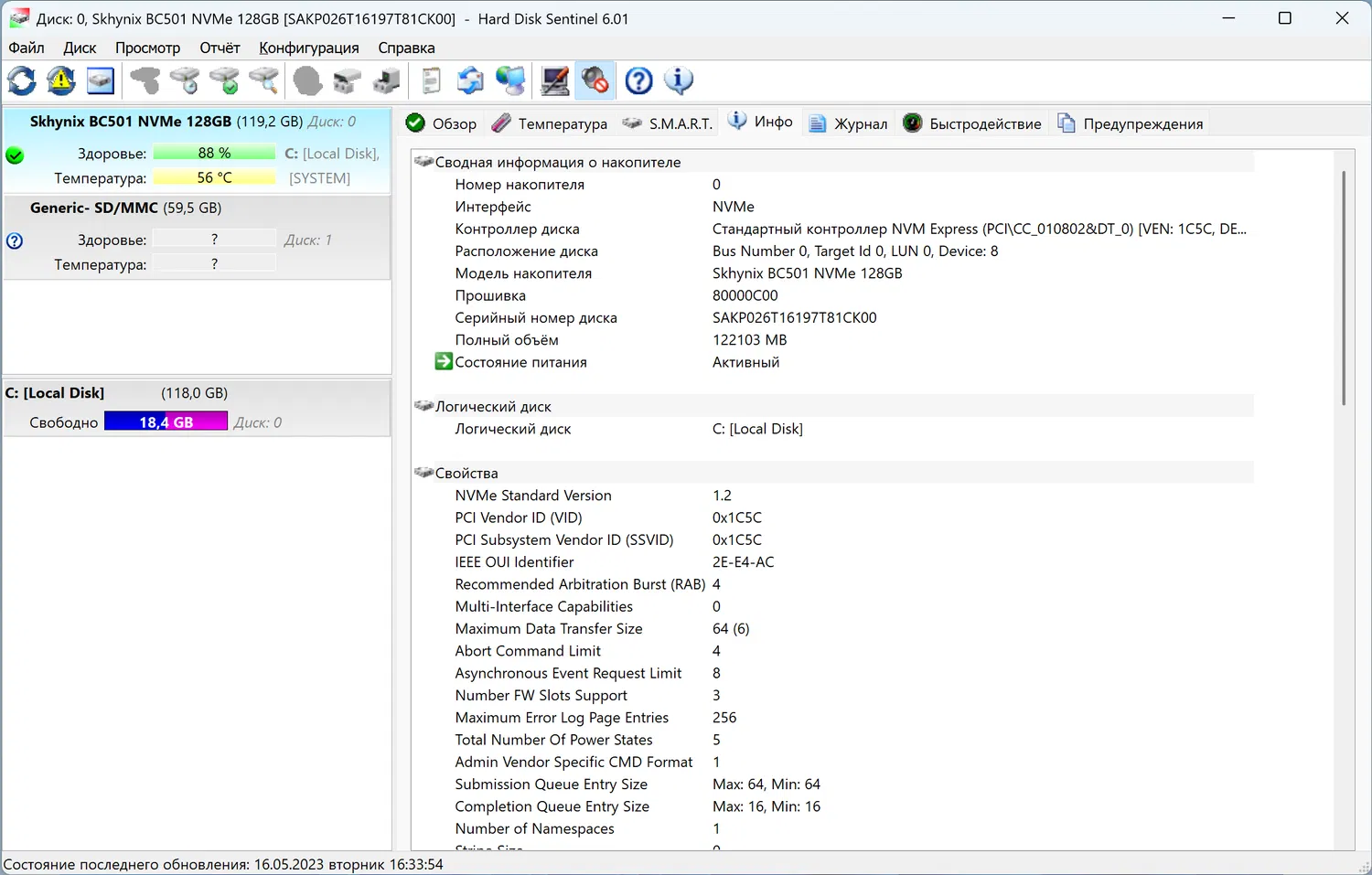Click the gray device toolbar icon left of report
Image resolution: width=1372 pixels, height=875 pixels.
pos(387,81)
